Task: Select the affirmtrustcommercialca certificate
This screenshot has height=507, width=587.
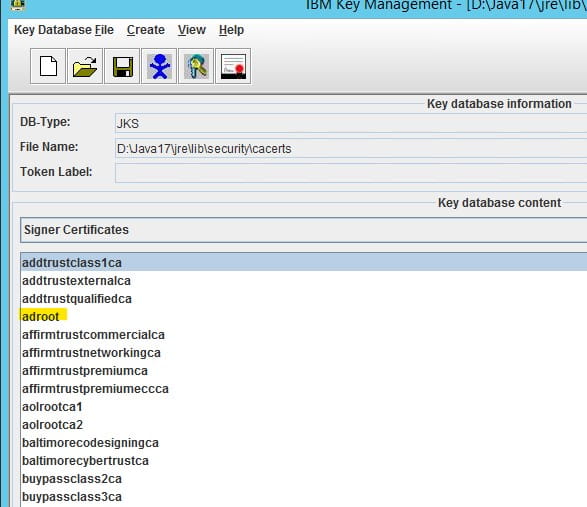Action: [93, 335]
